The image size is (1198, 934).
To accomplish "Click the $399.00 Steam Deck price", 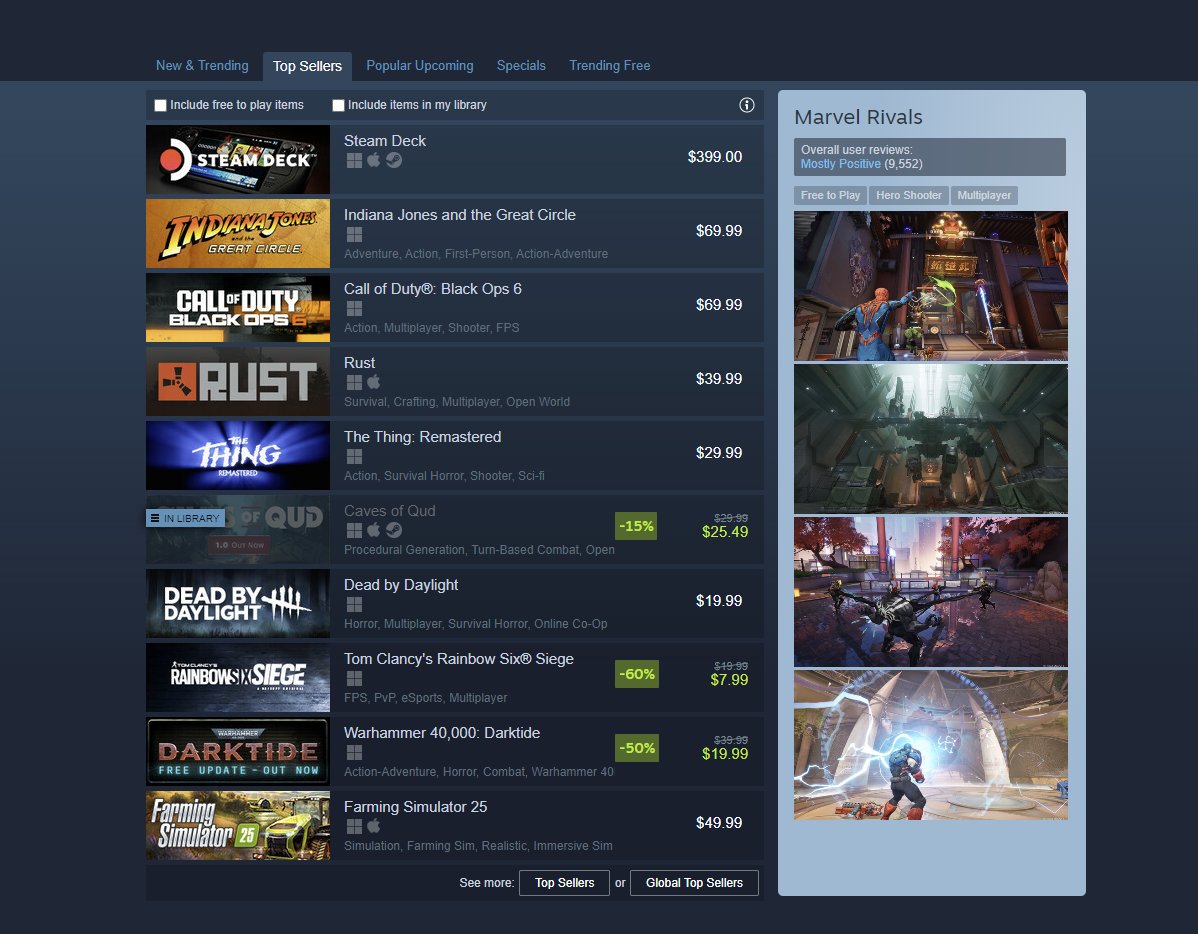I will coord(715,157).
